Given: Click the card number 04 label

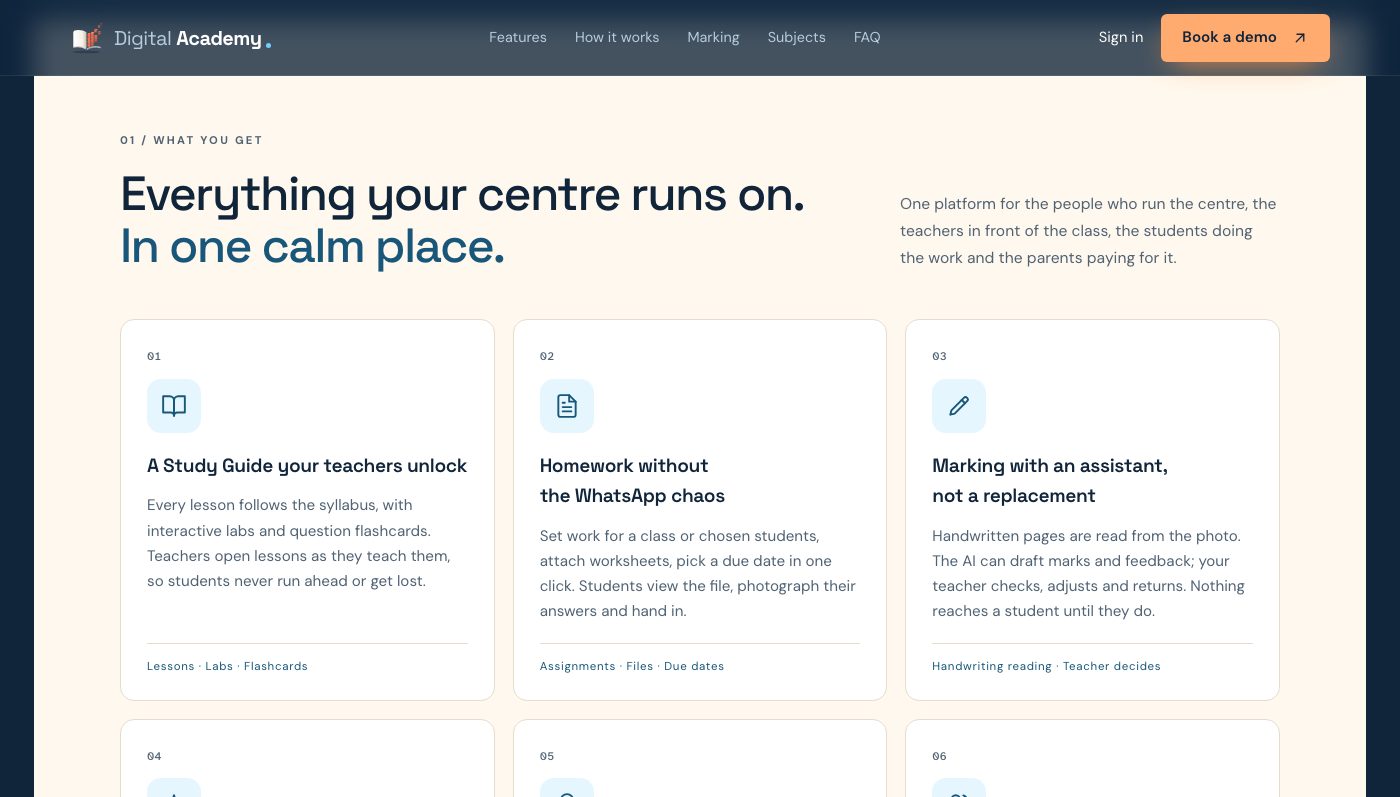Looking at the screenshot, I should 154,756.
